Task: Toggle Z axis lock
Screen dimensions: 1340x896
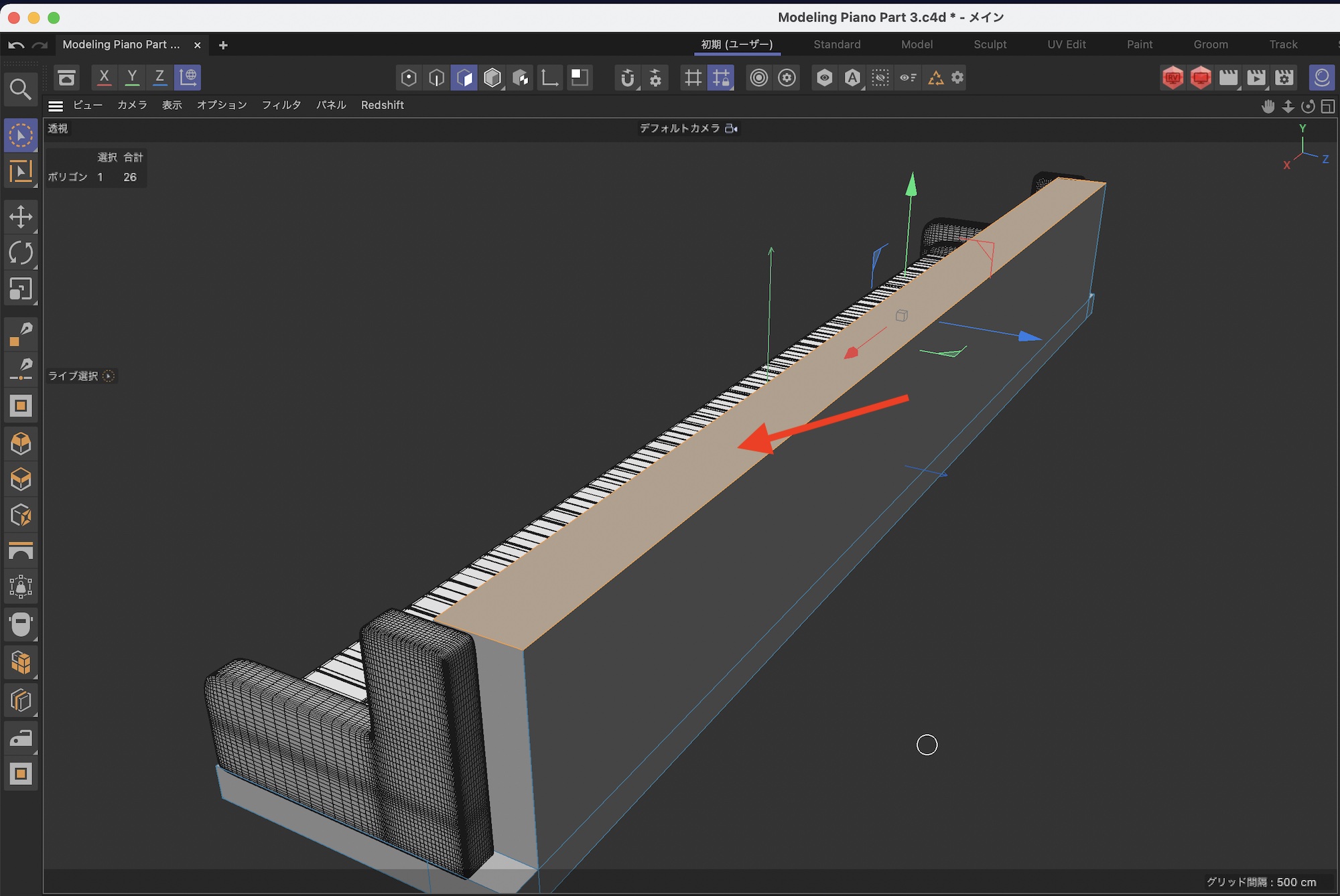Action: coord(159,77)
